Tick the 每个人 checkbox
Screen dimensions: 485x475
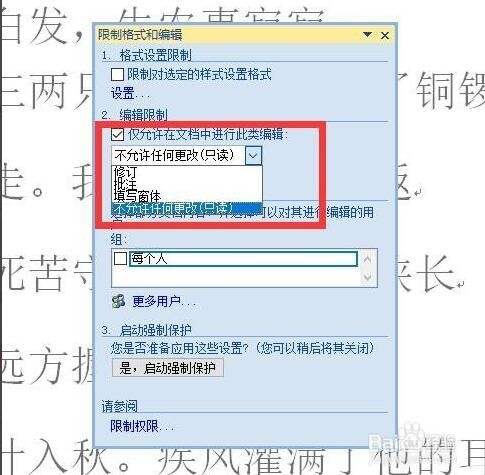tap(120, 258)
